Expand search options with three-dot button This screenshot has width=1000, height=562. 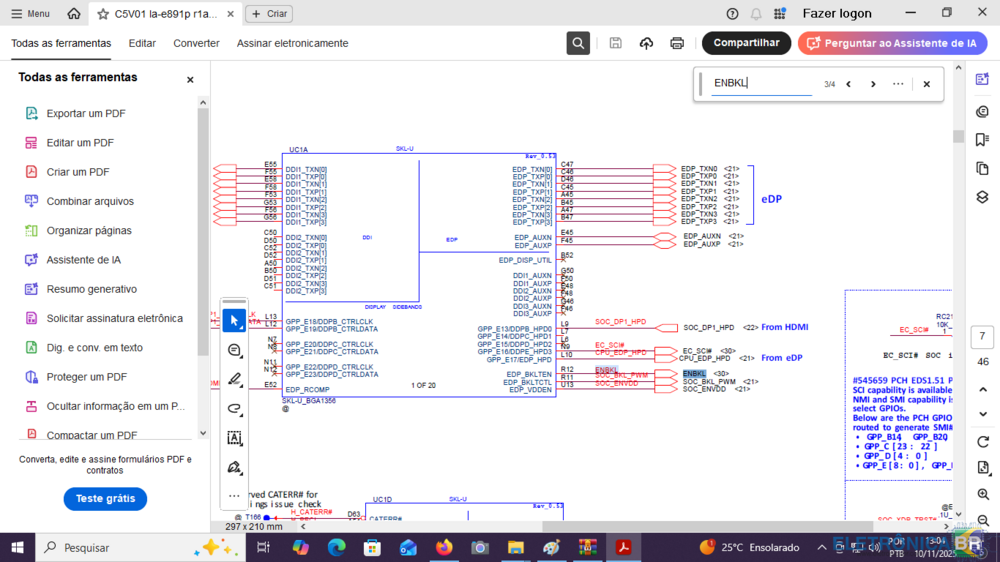tap(898, 84)
